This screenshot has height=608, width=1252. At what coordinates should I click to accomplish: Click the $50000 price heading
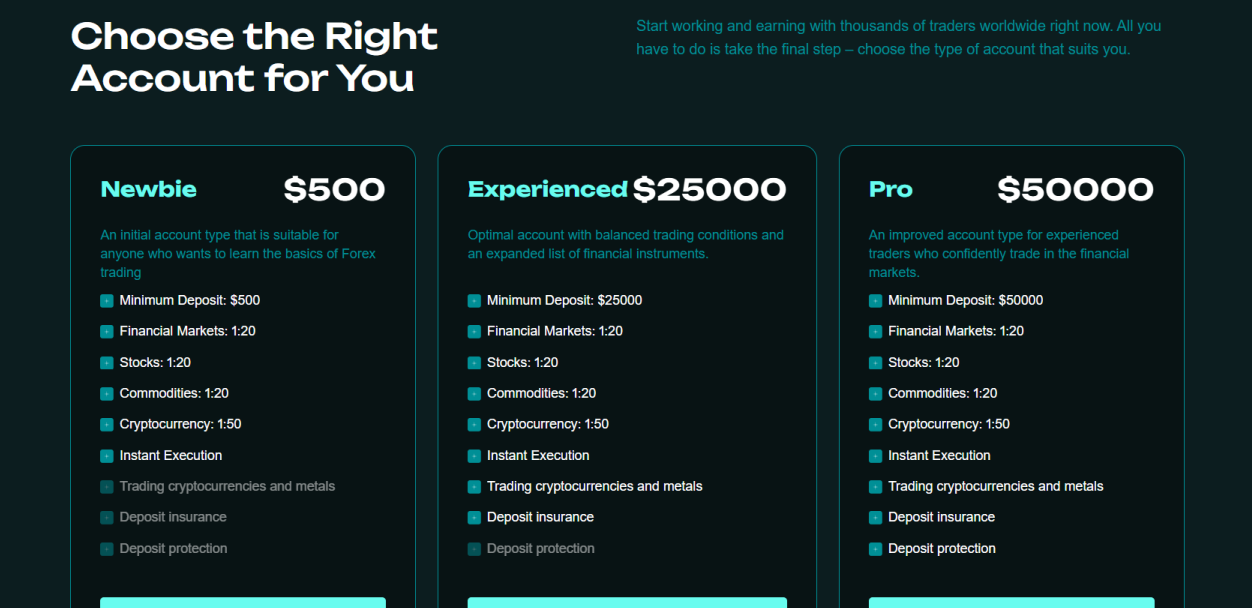[x=1075, y=190]
